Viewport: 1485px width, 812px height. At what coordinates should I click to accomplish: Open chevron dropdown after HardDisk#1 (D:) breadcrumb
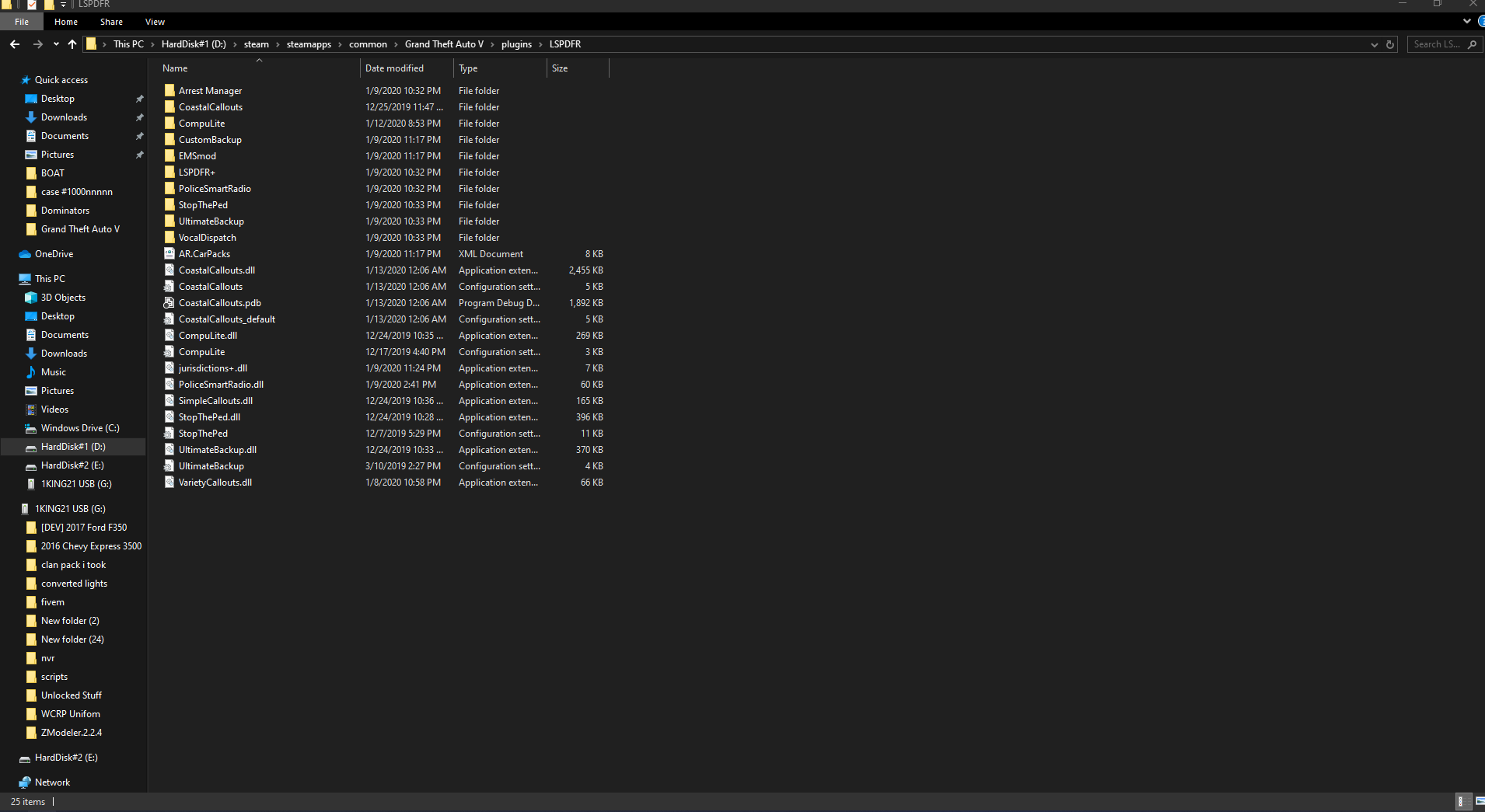click(235, 44)
